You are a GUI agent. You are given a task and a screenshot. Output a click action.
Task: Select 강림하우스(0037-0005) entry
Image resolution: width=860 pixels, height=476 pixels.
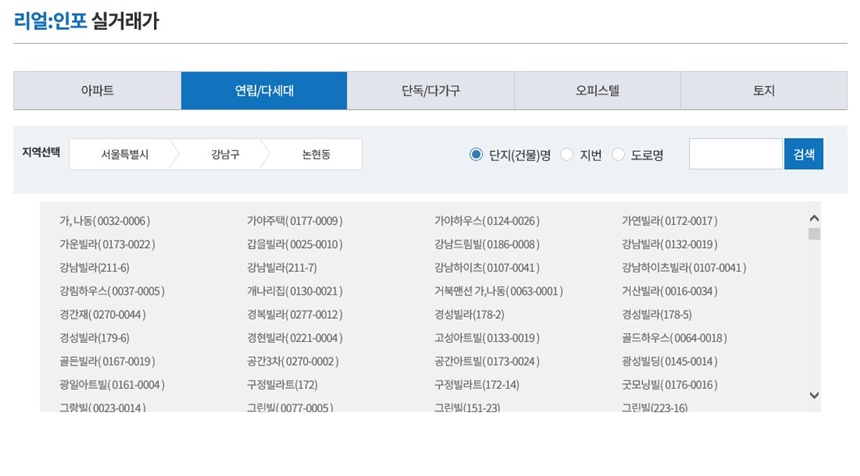[x=112, y=291]
